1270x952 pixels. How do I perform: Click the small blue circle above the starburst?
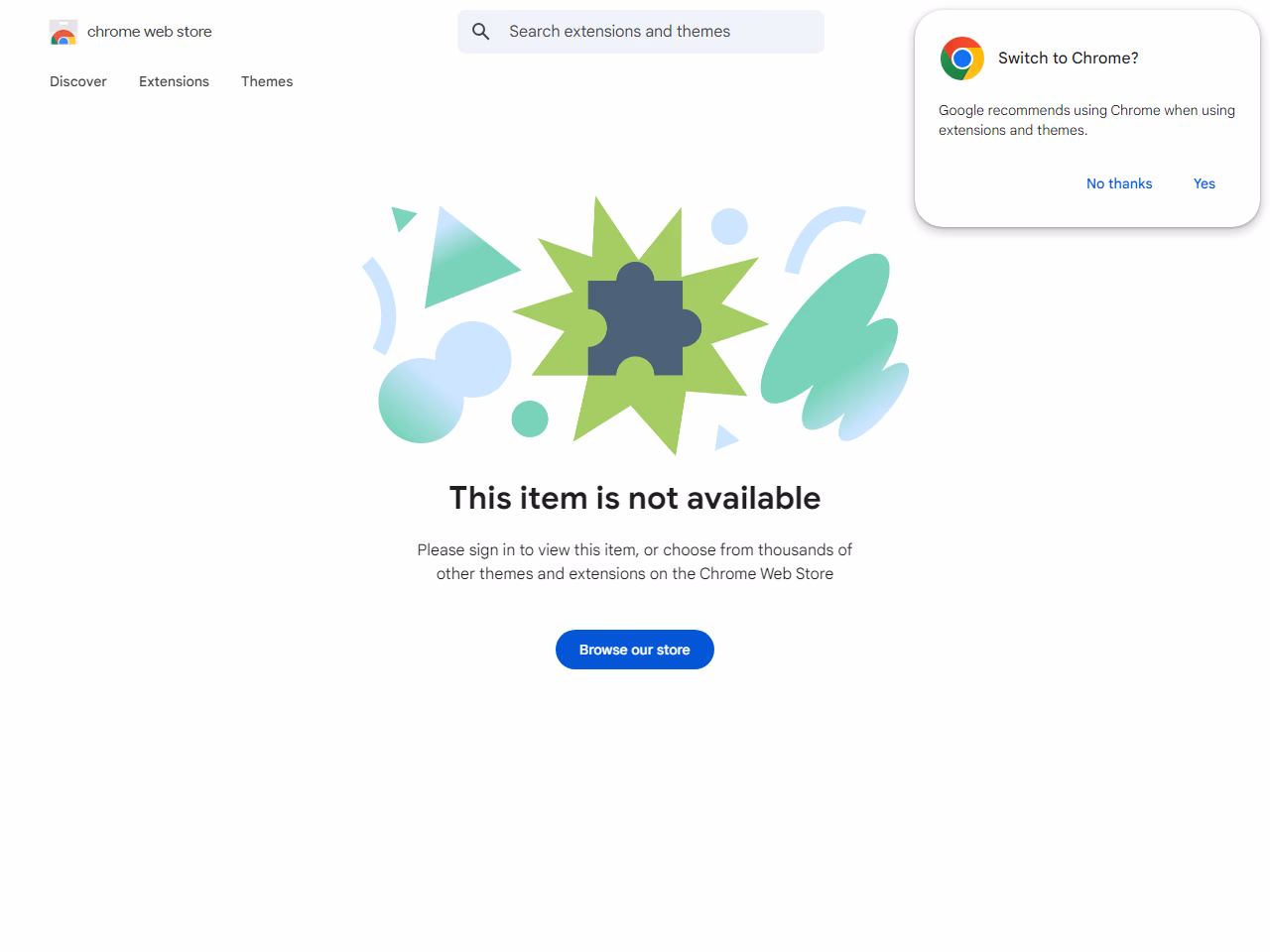click(x=729, y=227)
